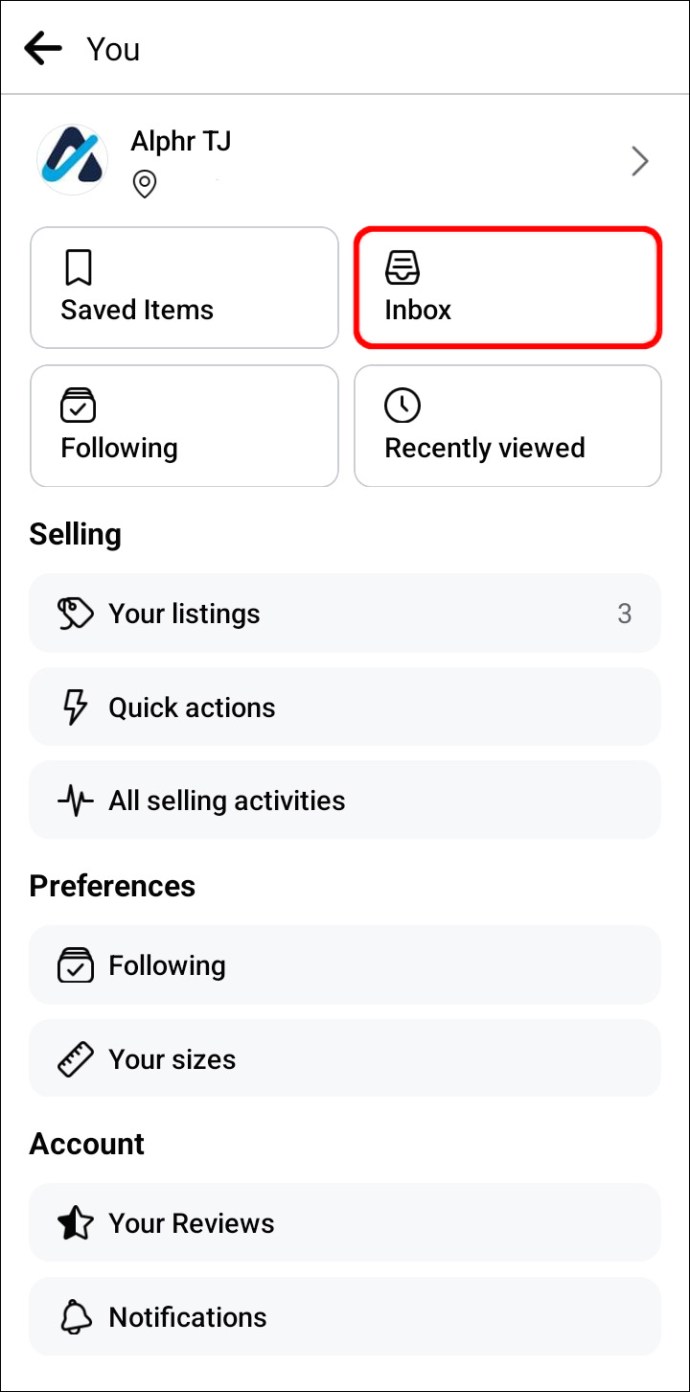Open Following under Preferences

point(345,966)
